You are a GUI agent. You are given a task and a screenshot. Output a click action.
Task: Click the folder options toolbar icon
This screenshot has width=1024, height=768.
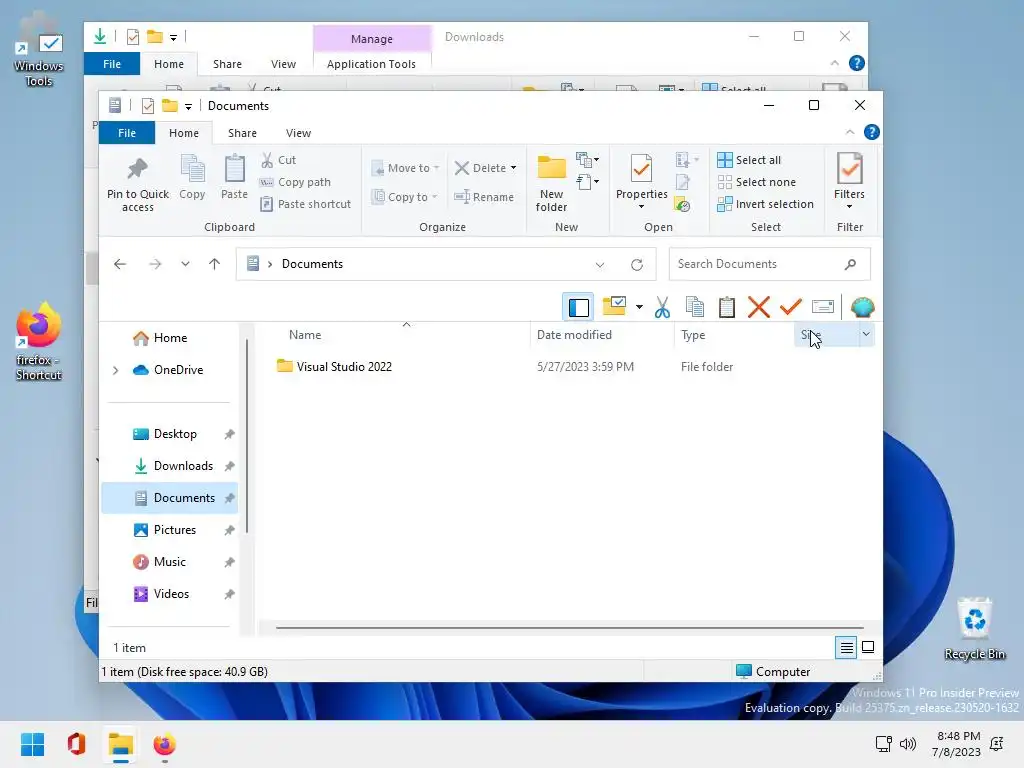tap(615, 306)
